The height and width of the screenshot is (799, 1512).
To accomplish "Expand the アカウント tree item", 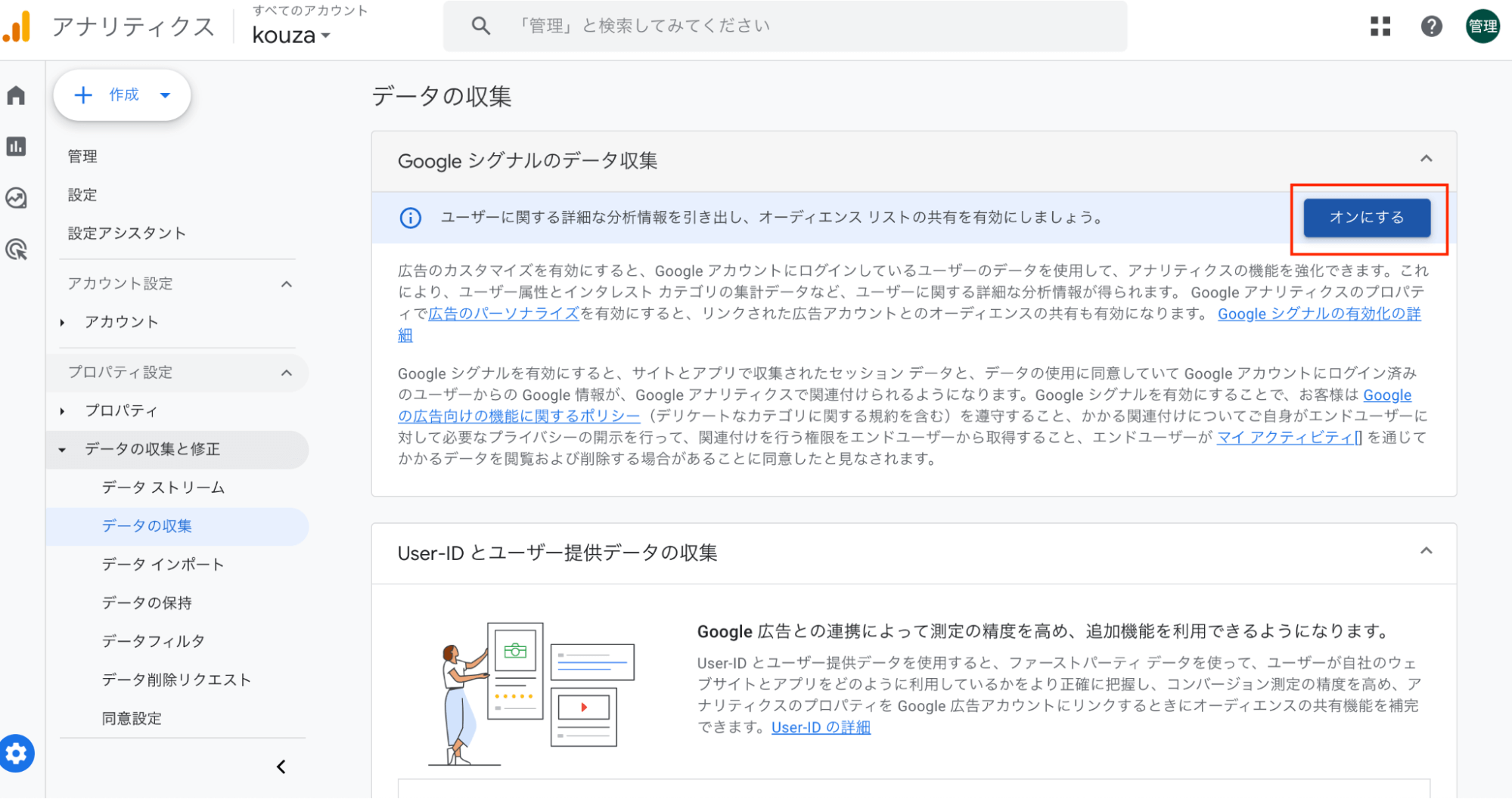I will tap(62, 321).
